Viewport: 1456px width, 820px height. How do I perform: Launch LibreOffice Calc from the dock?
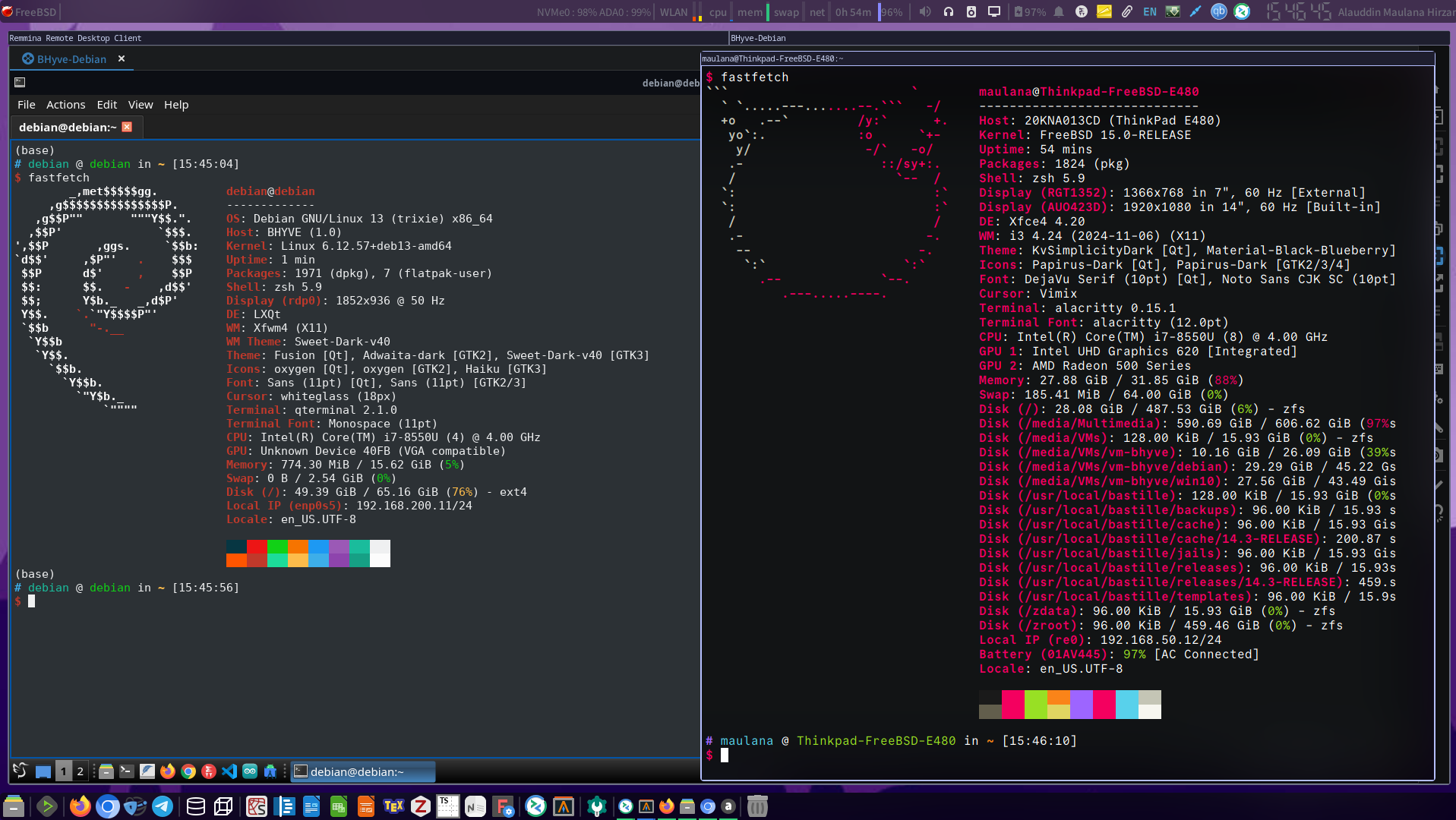pos(339,806)
